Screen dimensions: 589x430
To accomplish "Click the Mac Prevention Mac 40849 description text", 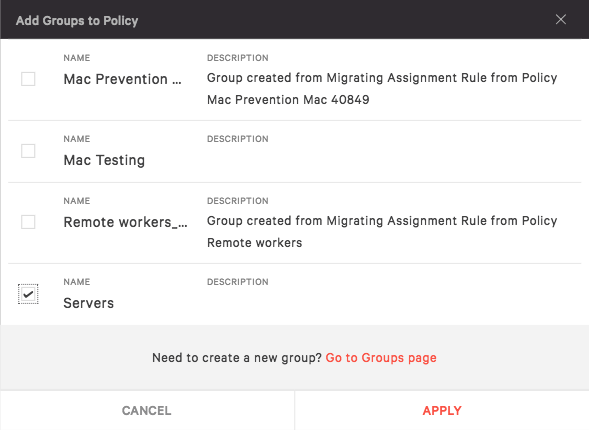I will [288, 100].
